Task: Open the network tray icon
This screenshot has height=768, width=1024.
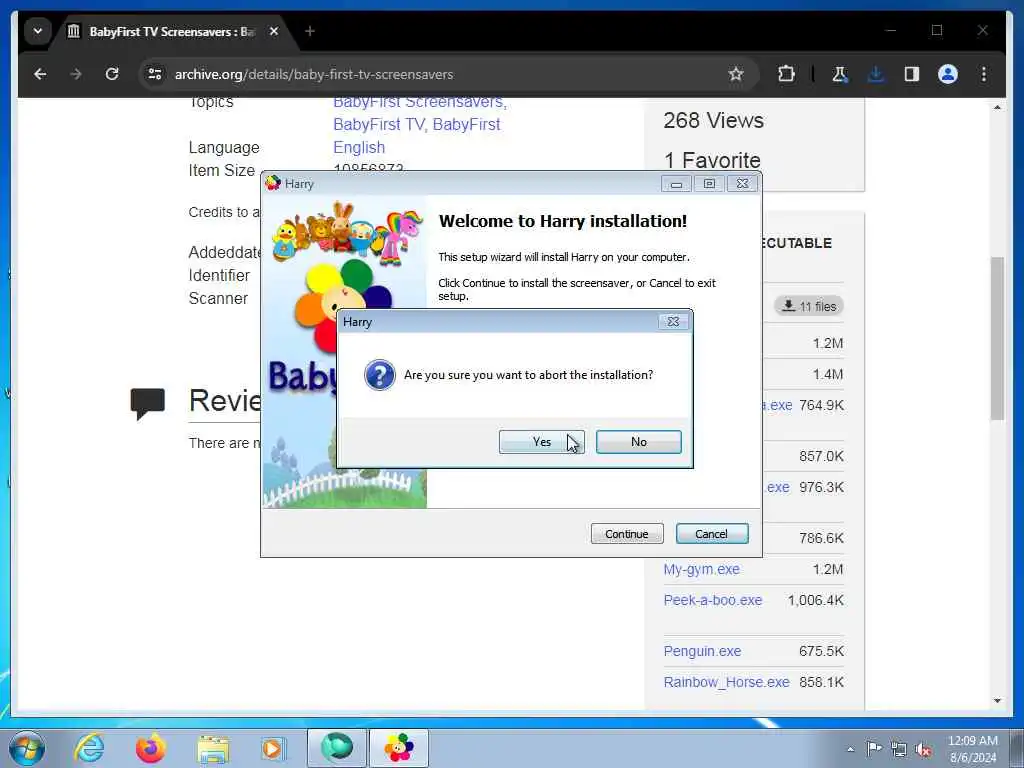Action: (x=899, y=749)
